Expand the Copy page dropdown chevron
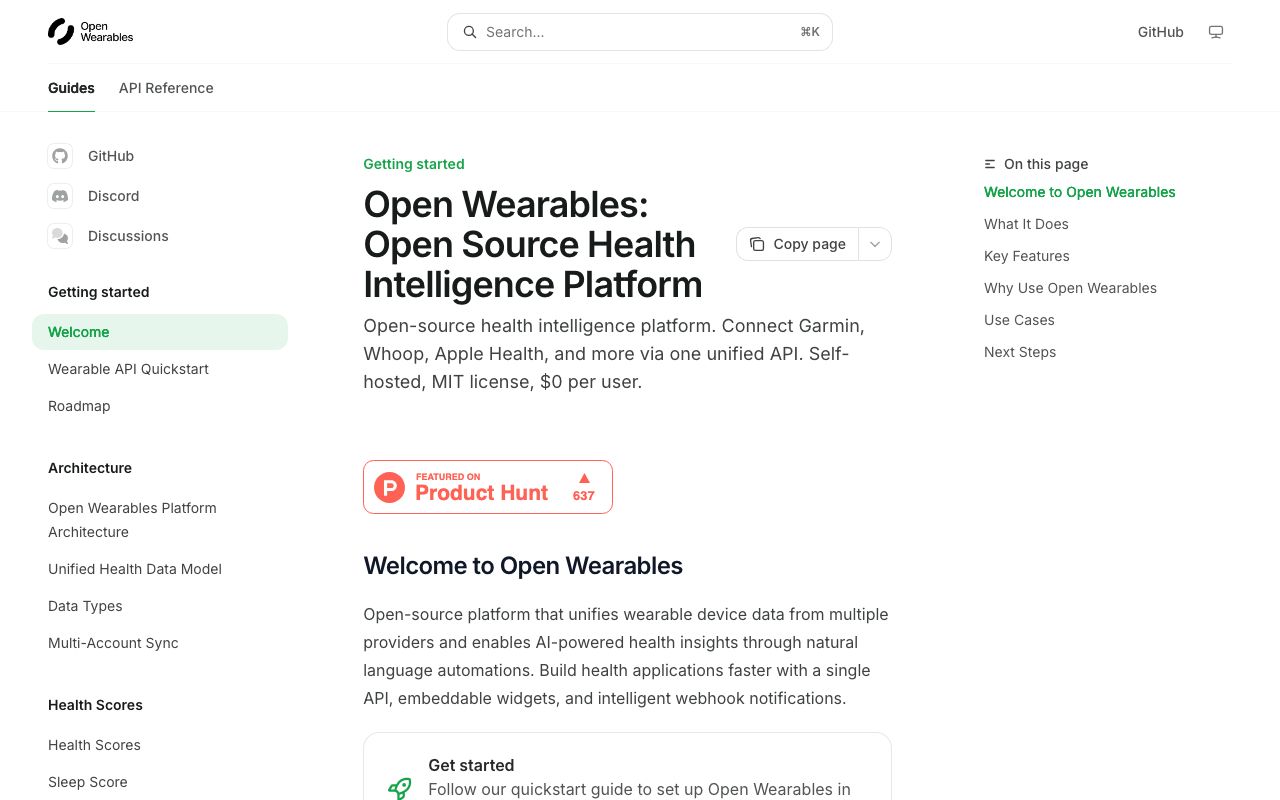Screen dimensions: 1280x800 (x=875, y=244)
